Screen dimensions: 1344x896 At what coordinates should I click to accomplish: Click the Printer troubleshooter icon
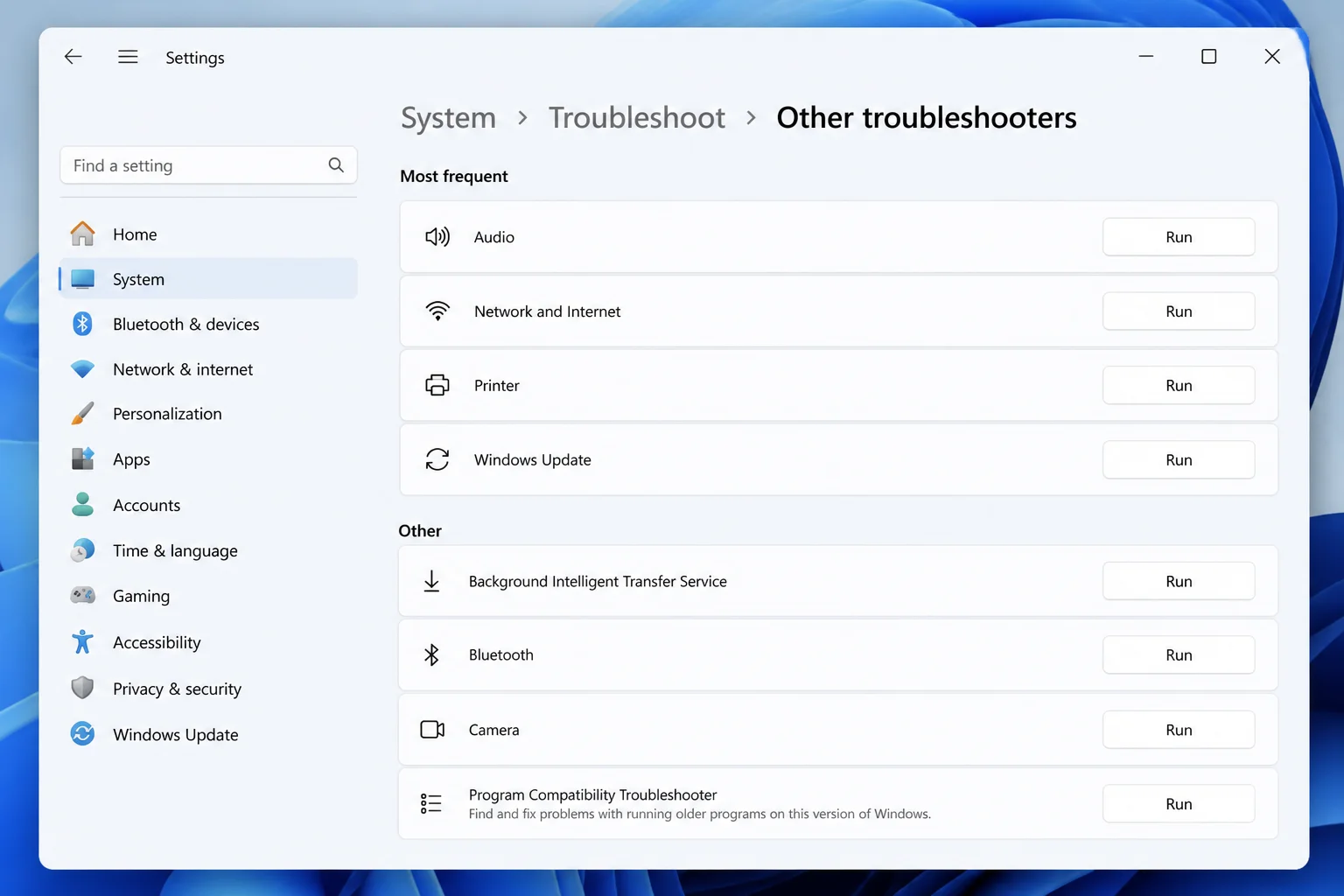pos(437,385)
